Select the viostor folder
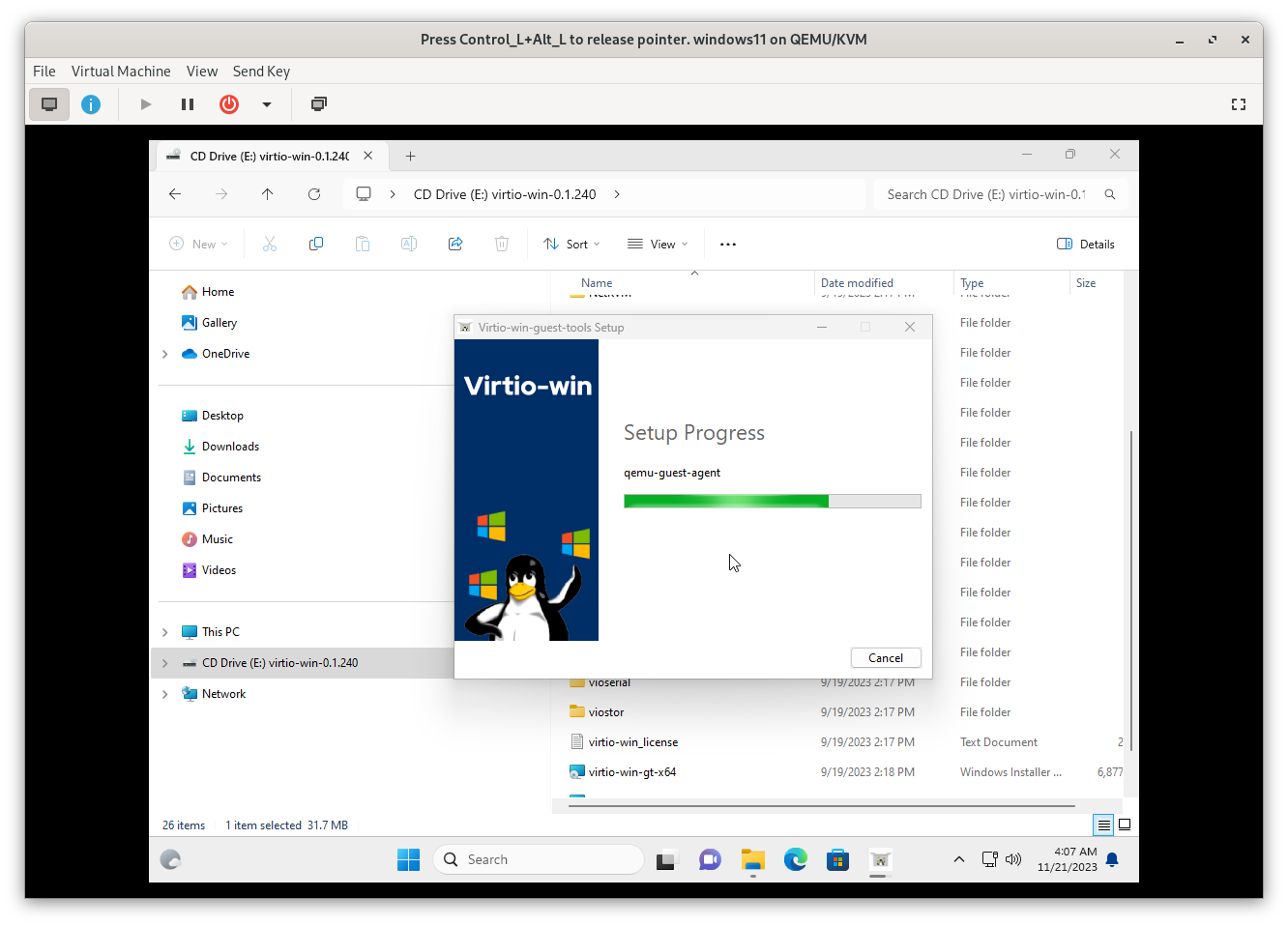 (x=597, y=712)
